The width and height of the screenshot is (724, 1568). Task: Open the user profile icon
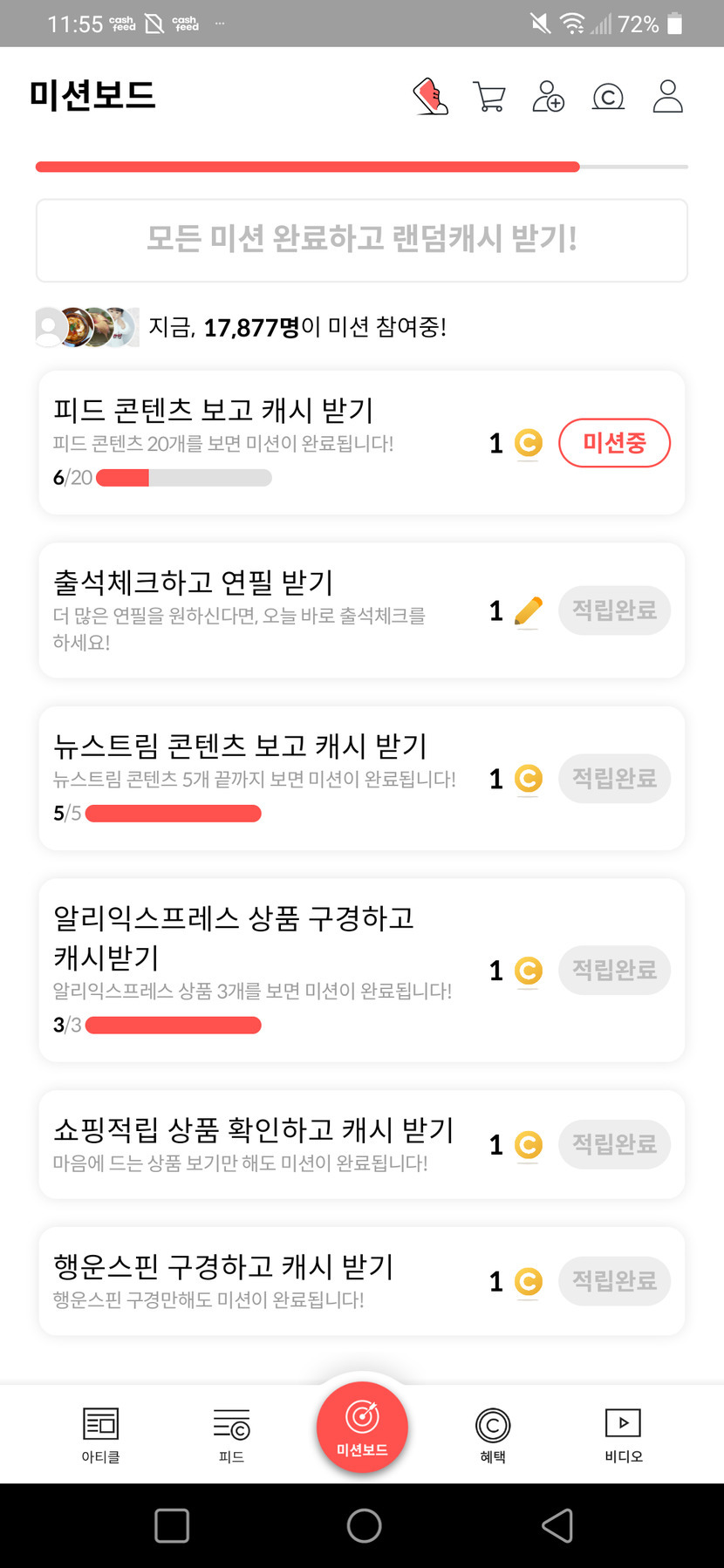(x=668, y=96)
